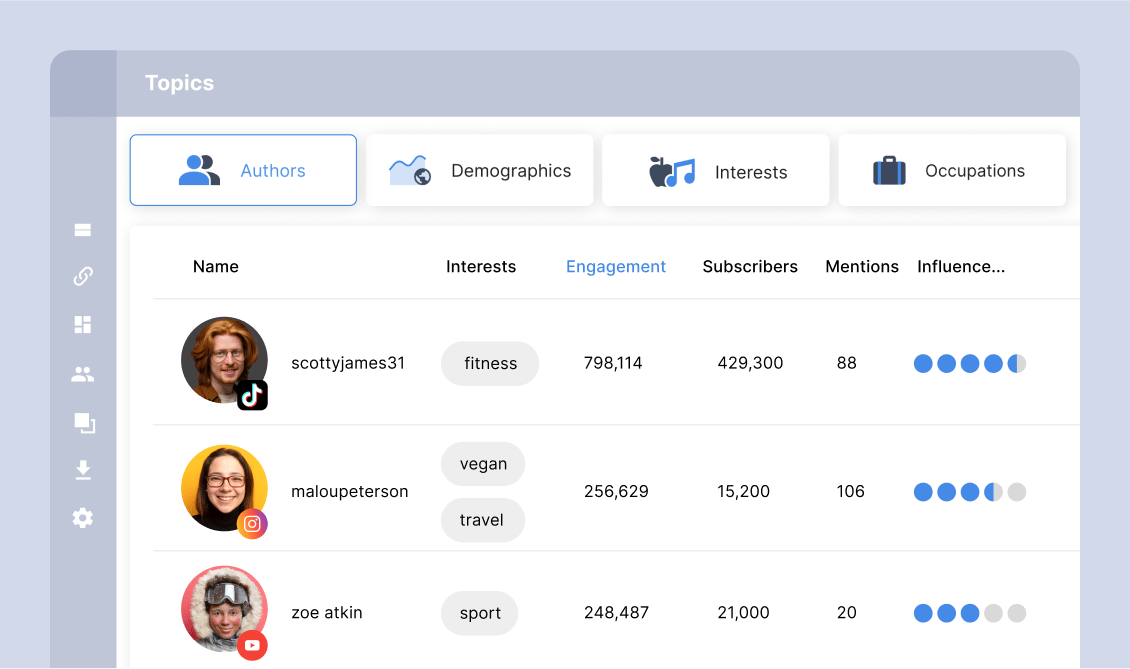This screenshot has height=669, width=1130.
Task: Click the Instagram badge on maloupeterson's avatar
Action: click(252, 523)
